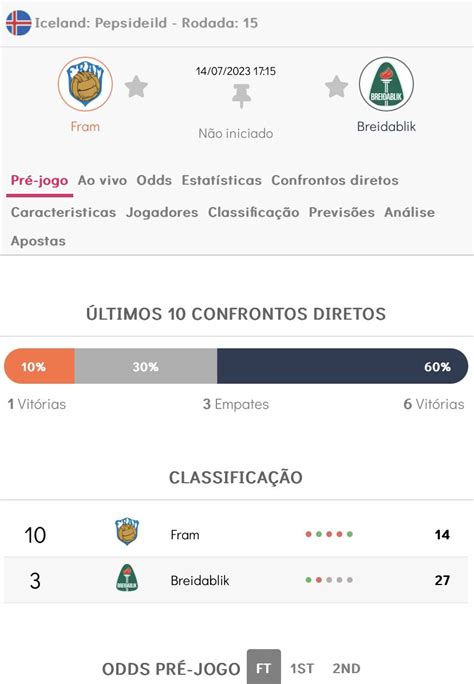This screenshot has width=474, height=684.
Task: Select 1ST half odds button
Action: [x=302, y=668]
